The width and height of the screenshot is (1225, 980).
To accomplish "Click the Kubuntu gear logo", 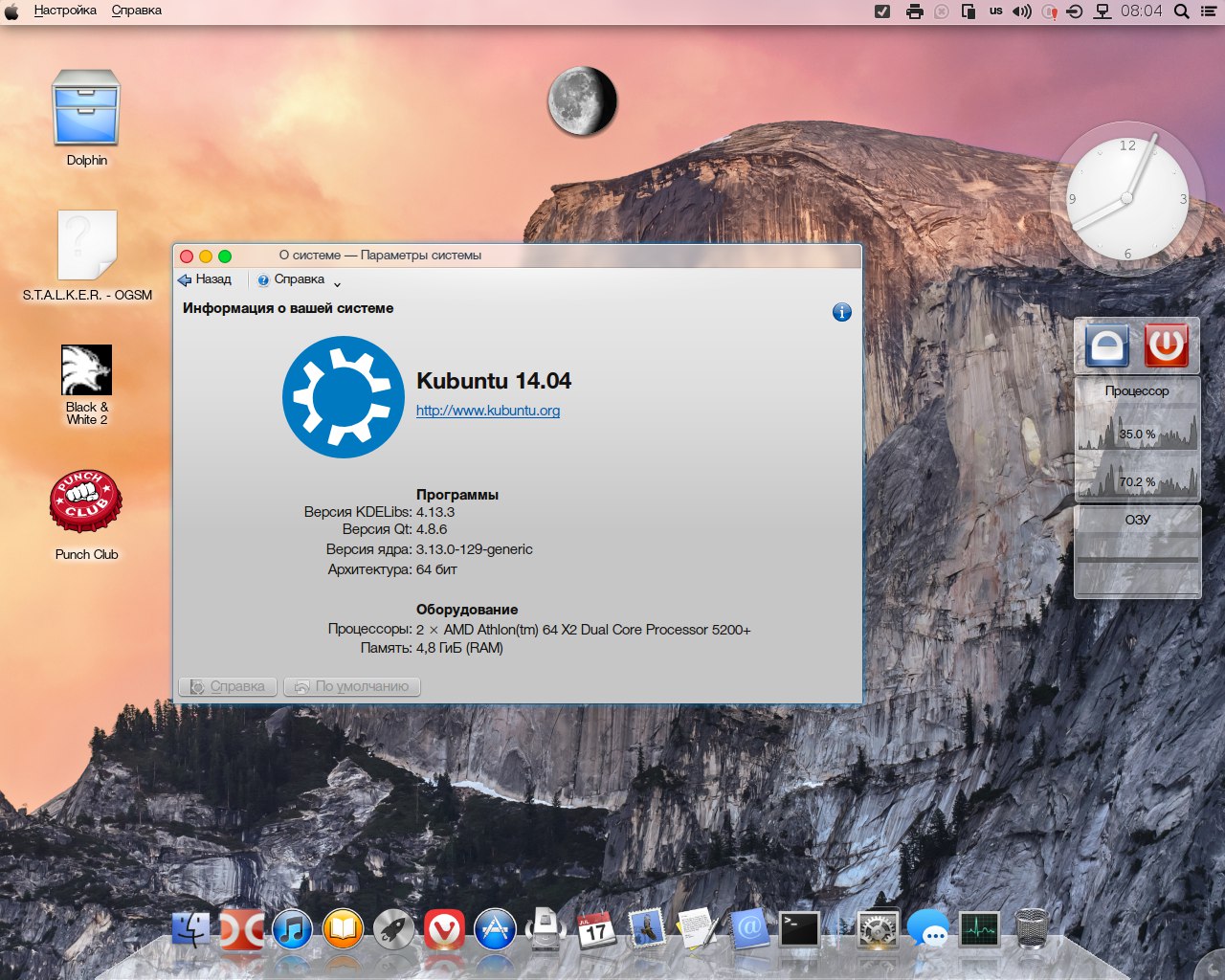I will tap(344, 396).
